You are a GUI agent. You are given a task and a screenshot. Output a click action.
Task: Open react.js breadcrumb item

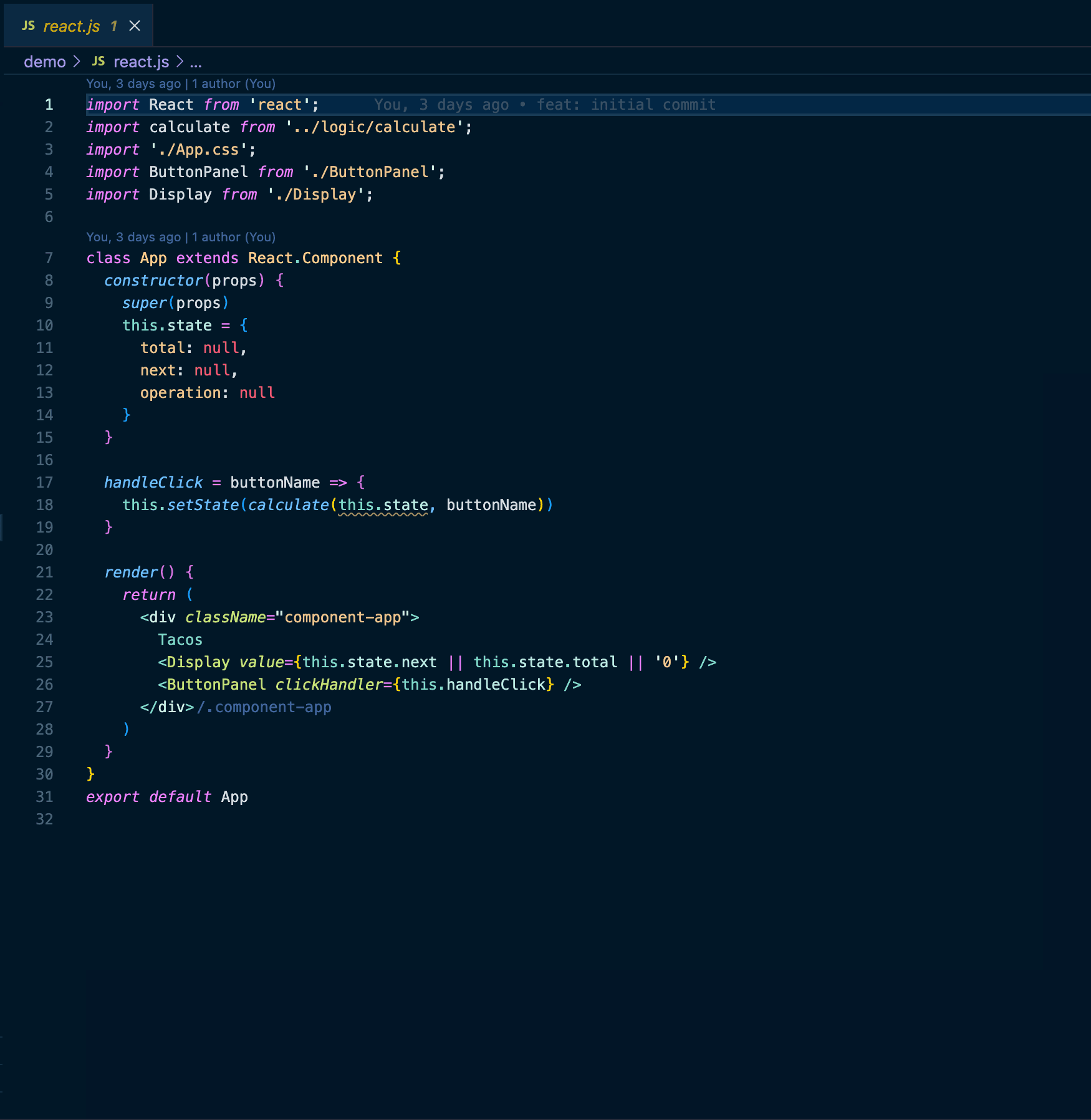click(x=142, y=62)
